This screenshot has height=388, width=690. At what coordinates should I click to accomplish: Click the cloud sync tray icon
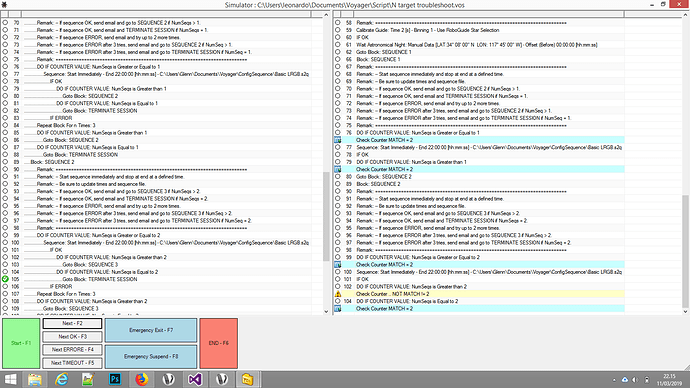pyautogui.click(x=624, y=380)
